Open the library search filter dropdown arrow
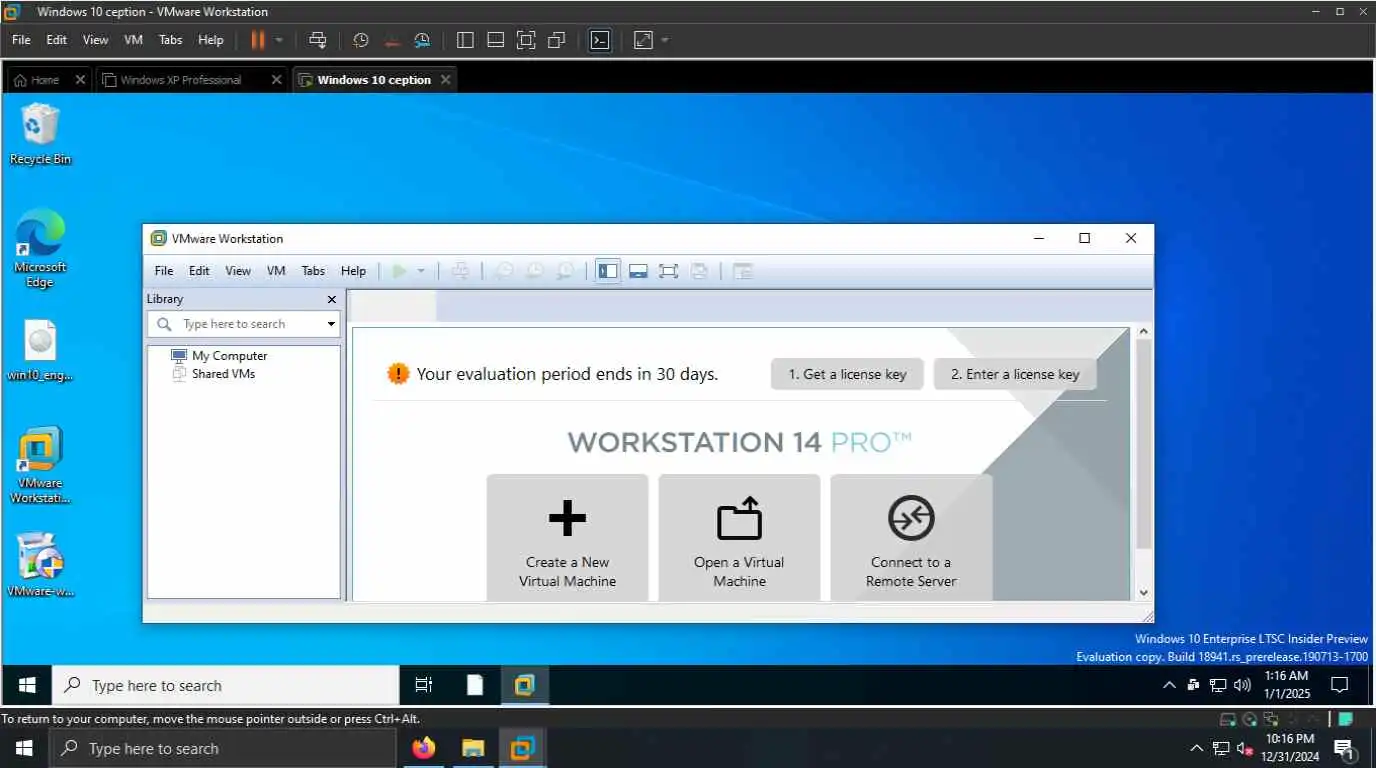 click(331, 324)
